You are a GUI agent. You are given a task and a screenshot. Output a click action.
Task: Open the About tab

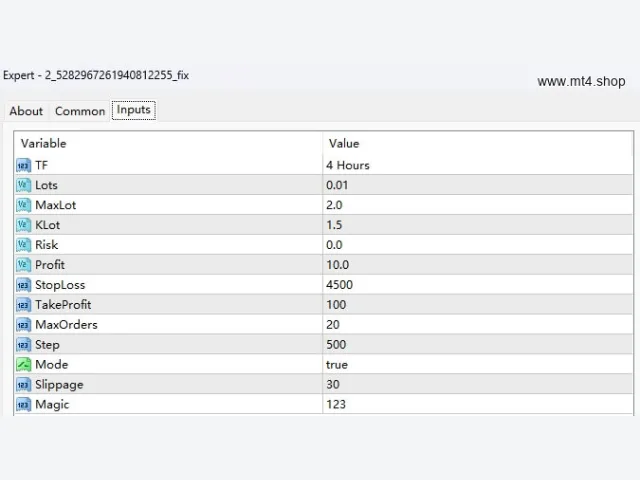26,111
